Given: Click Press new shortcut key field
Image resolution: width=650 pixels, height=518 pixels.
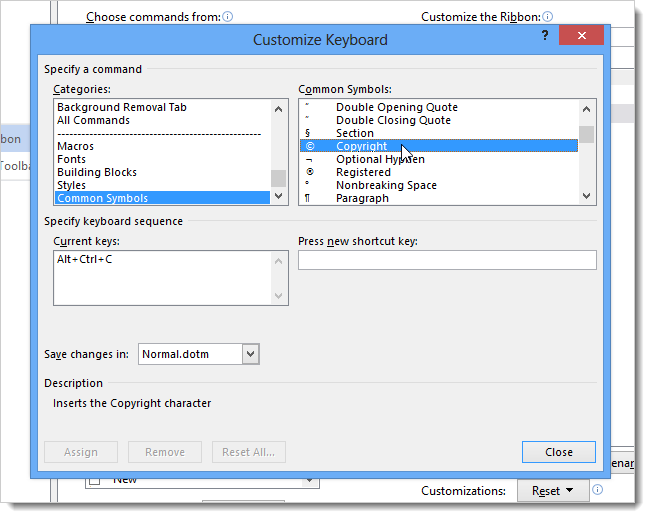Looking at the screenshot, I should pos(447,260).
